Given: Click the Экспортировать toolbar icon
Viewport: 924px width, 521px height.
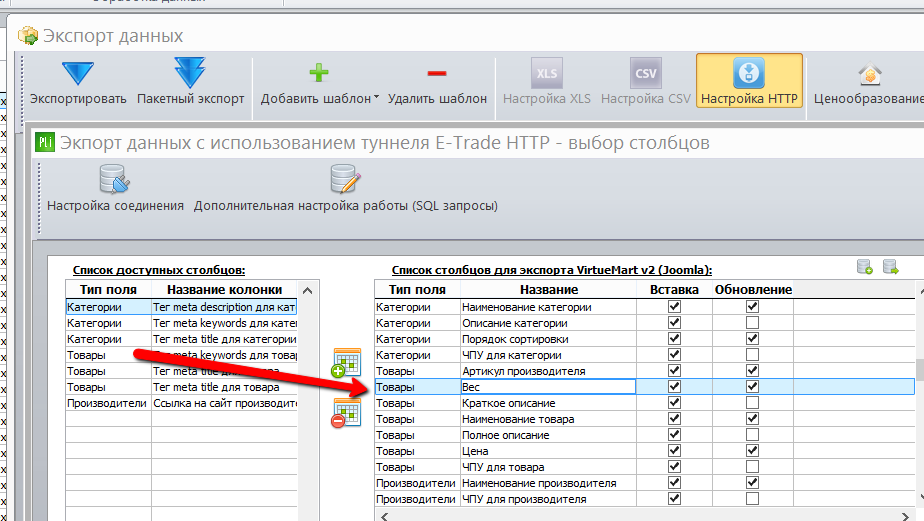Looking at the screenshot, I should point(78,74).
